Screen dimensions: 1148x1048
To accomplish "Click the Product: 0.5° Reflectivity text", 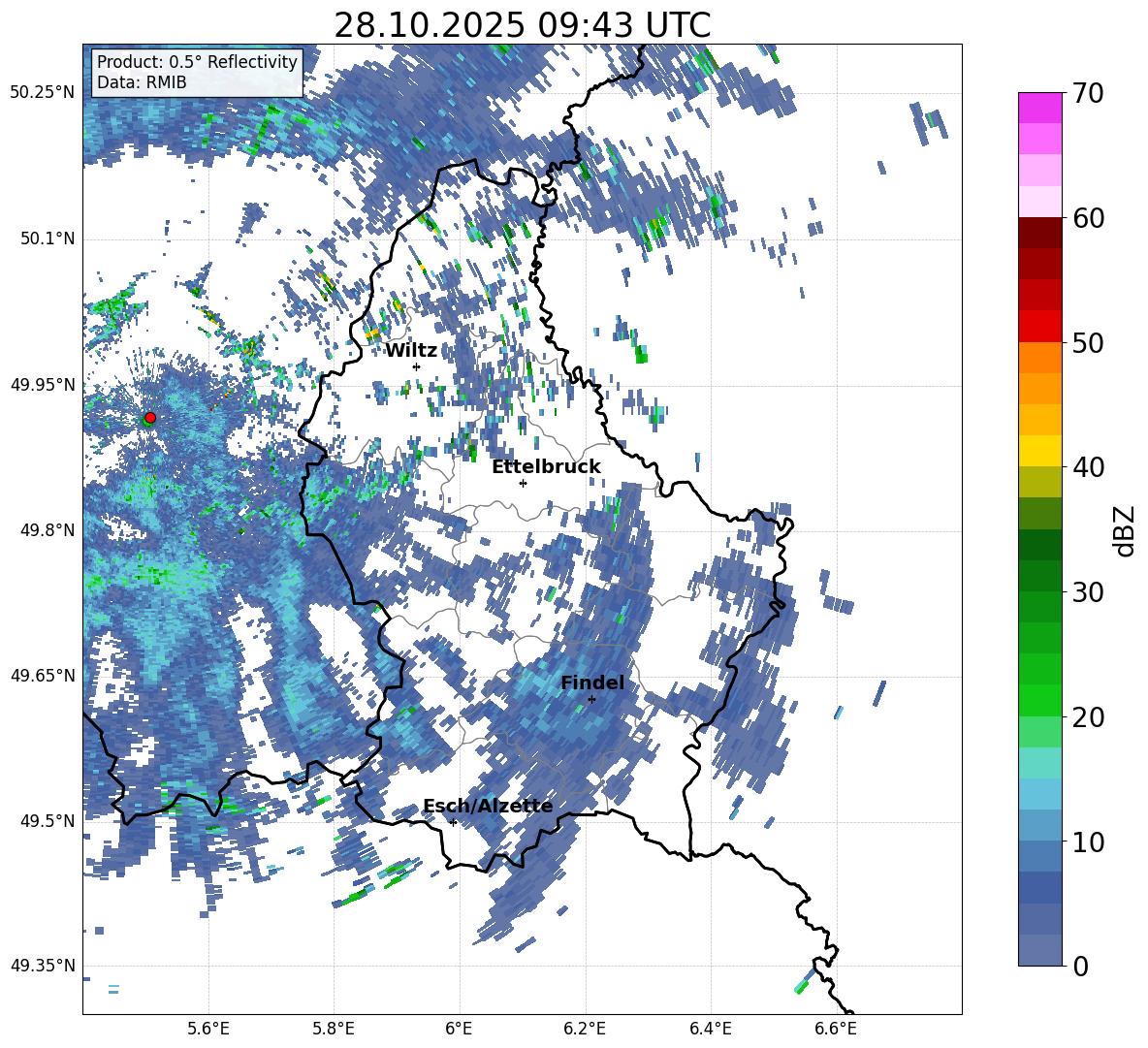I will coord(197,62).
